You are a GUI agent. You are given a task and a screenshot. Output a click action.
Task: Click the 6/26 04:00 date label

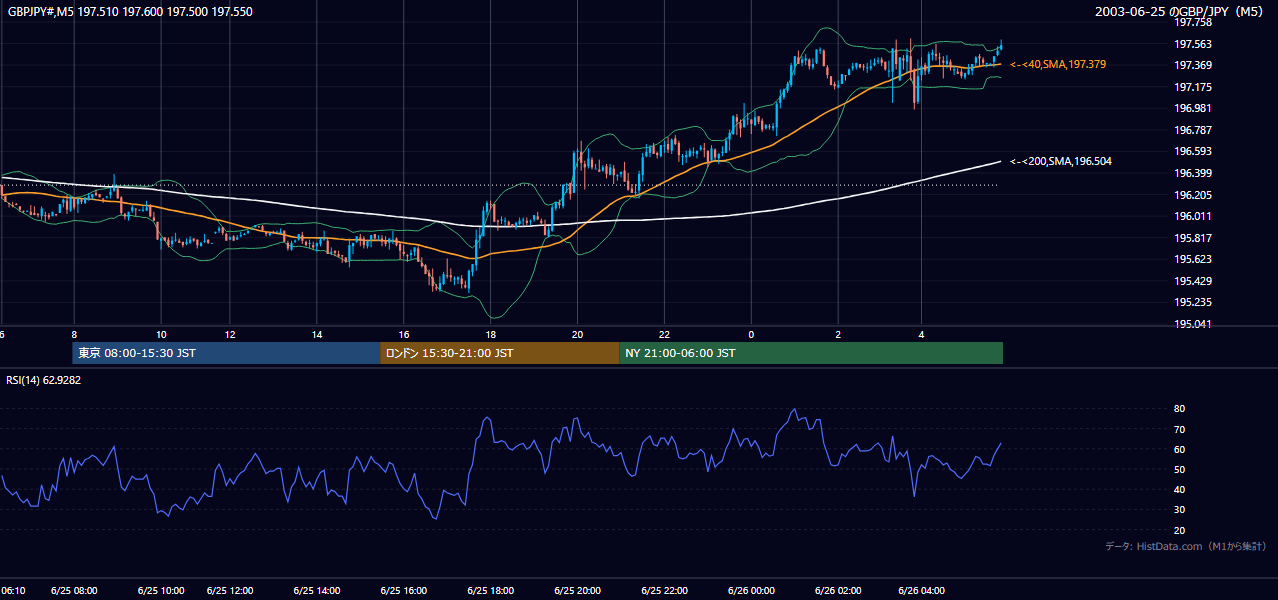[x=923, y=591]
